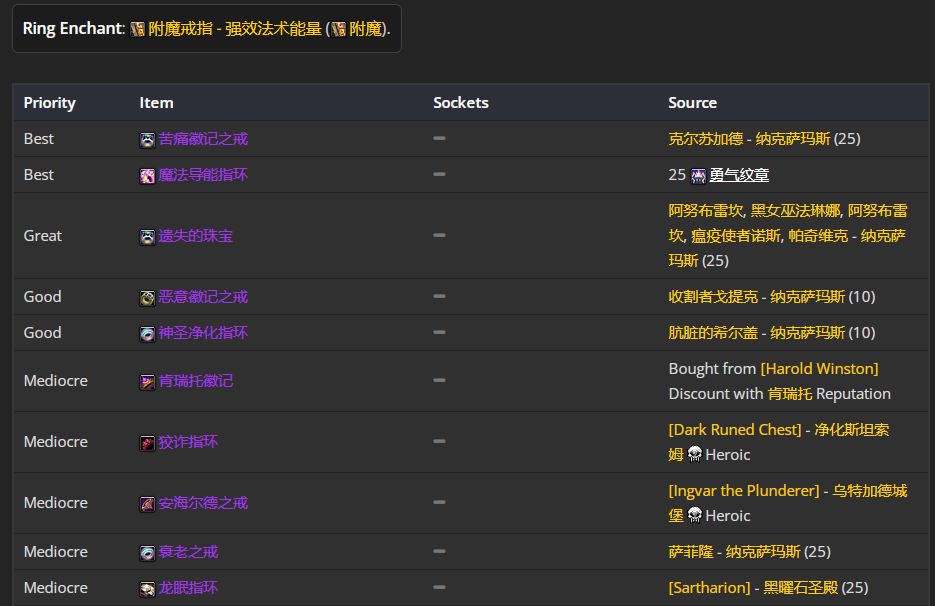Click the 衰老之戒 ring icon
Screen dimensions: 935x606
(147, 553)
